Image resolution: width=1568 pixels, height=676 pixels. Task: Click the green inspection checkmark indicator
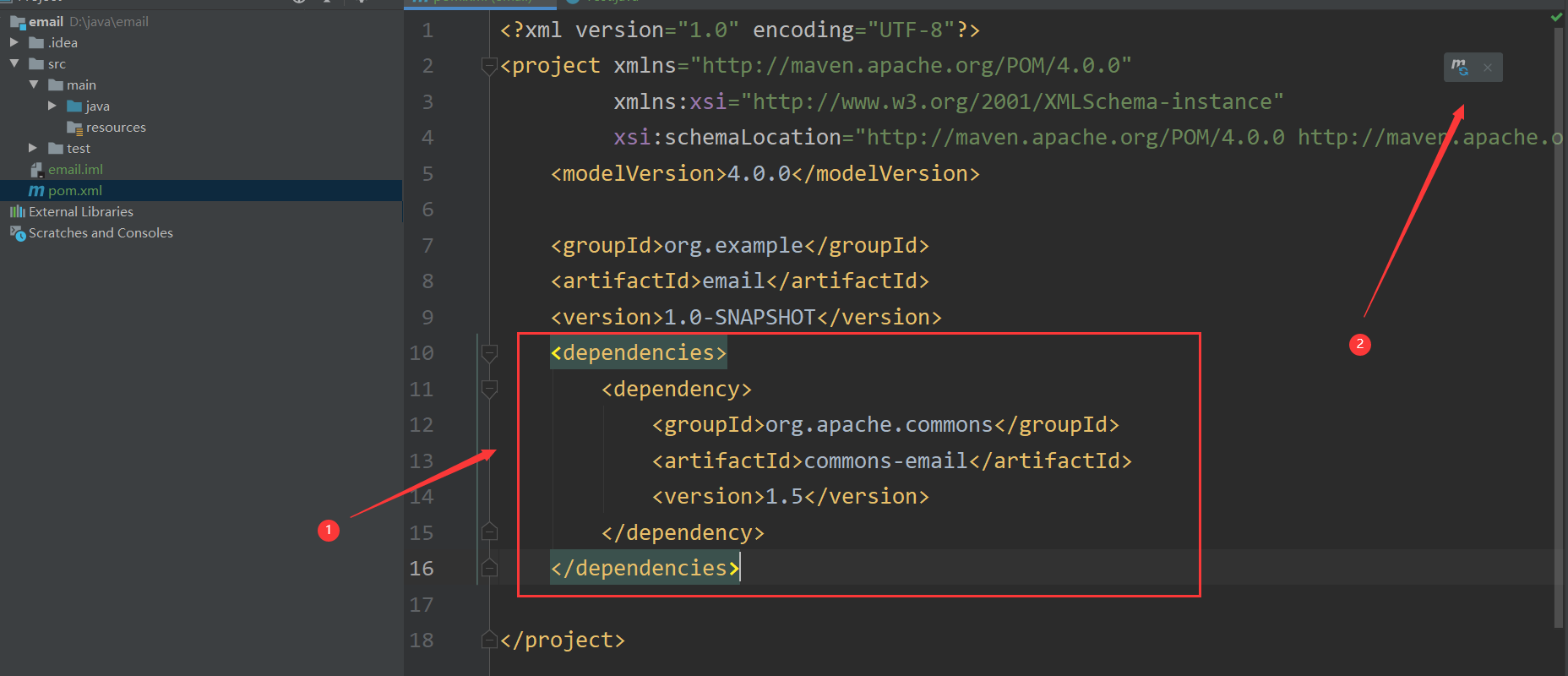pos(1557,17)
